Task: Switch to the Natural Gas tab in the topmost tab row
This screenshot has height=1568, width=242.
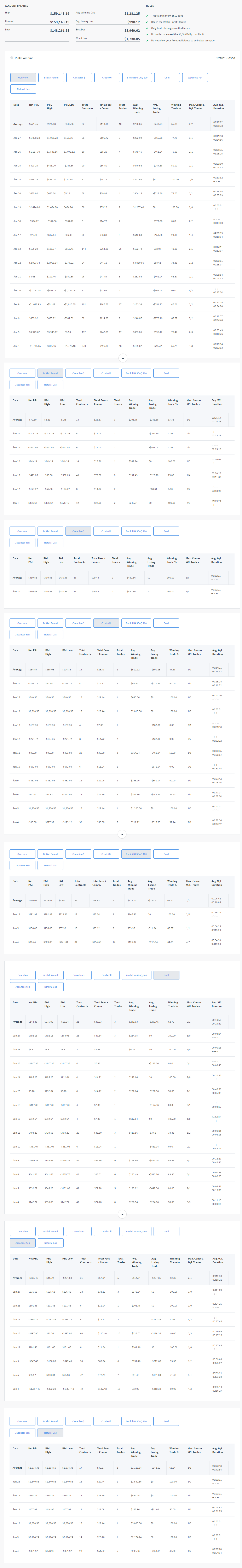Action: coord(23,89)
